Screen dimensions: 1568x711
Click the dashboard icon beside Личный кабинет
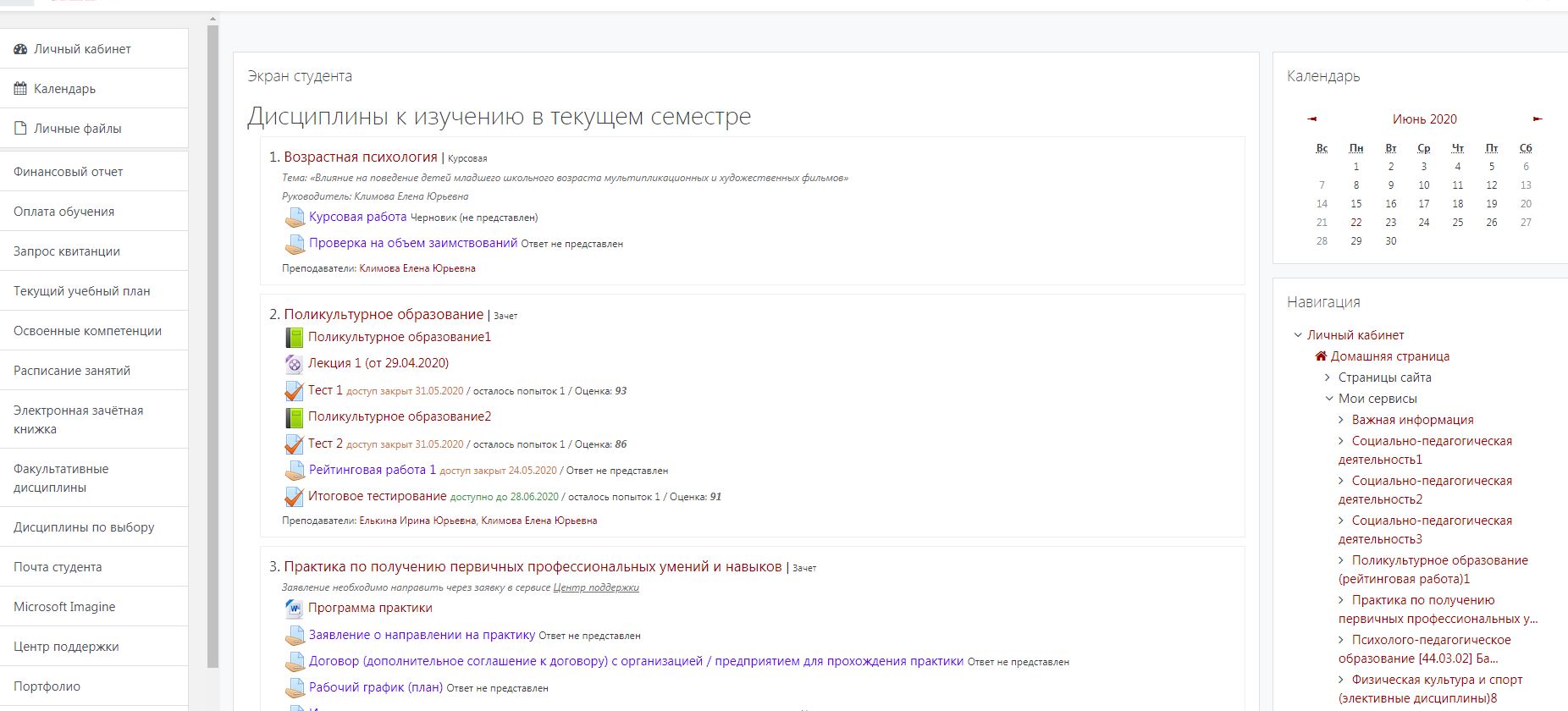tap(20, 49)
